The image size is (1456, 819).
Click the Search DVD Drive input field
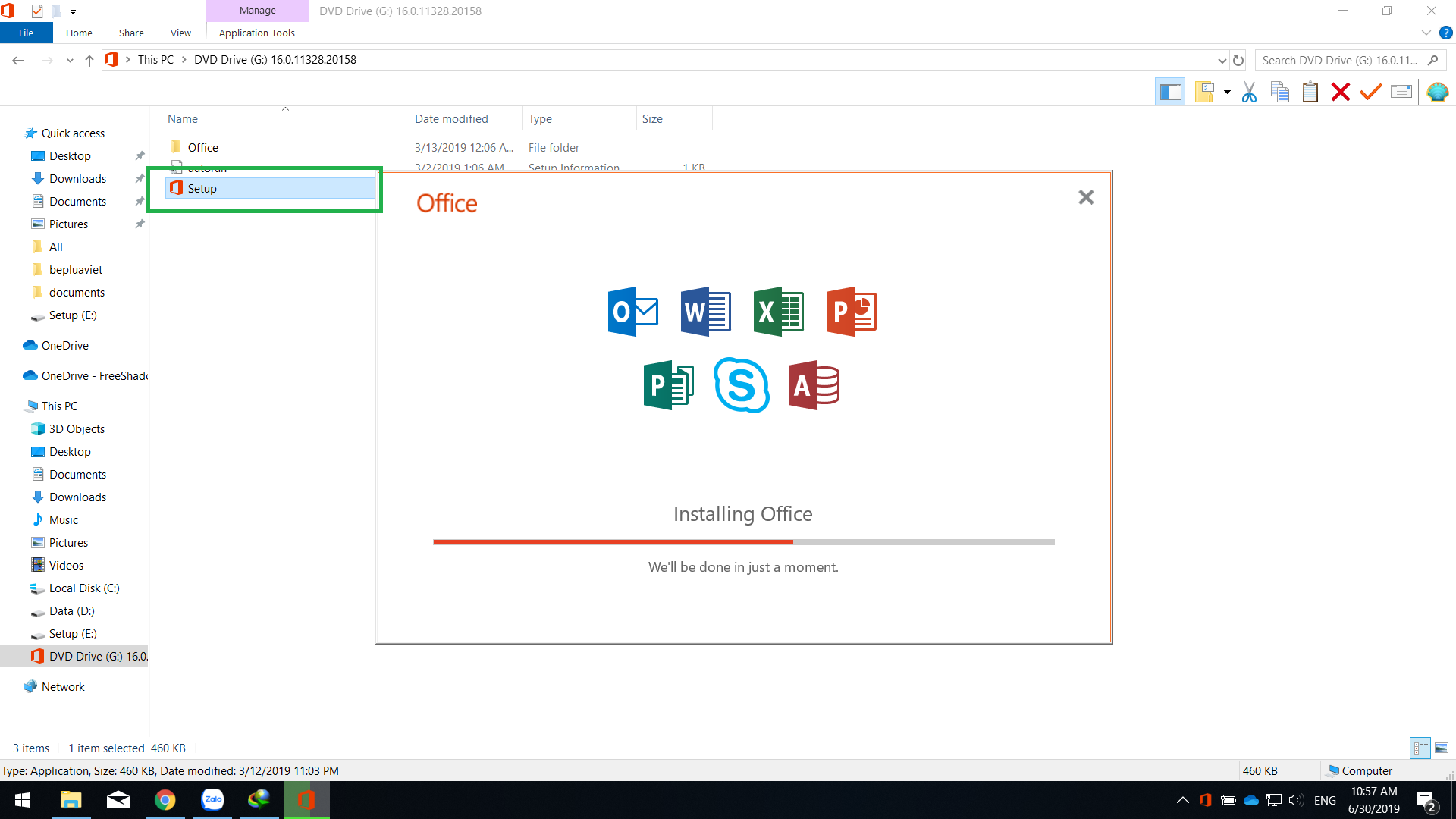(1340, 61)
